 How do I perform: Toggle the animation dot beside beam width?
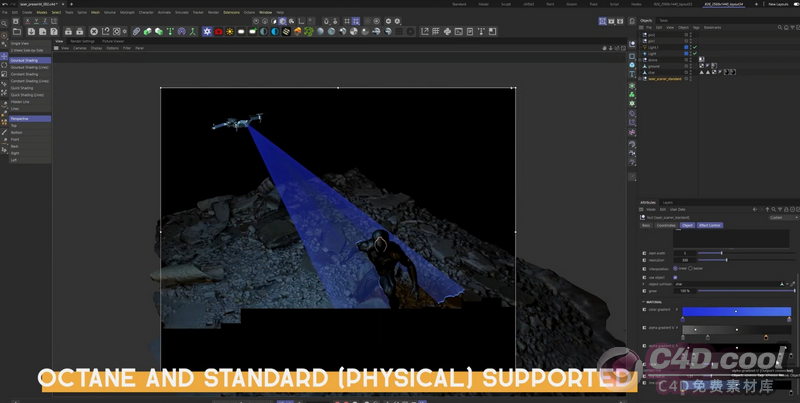(644, 253)
